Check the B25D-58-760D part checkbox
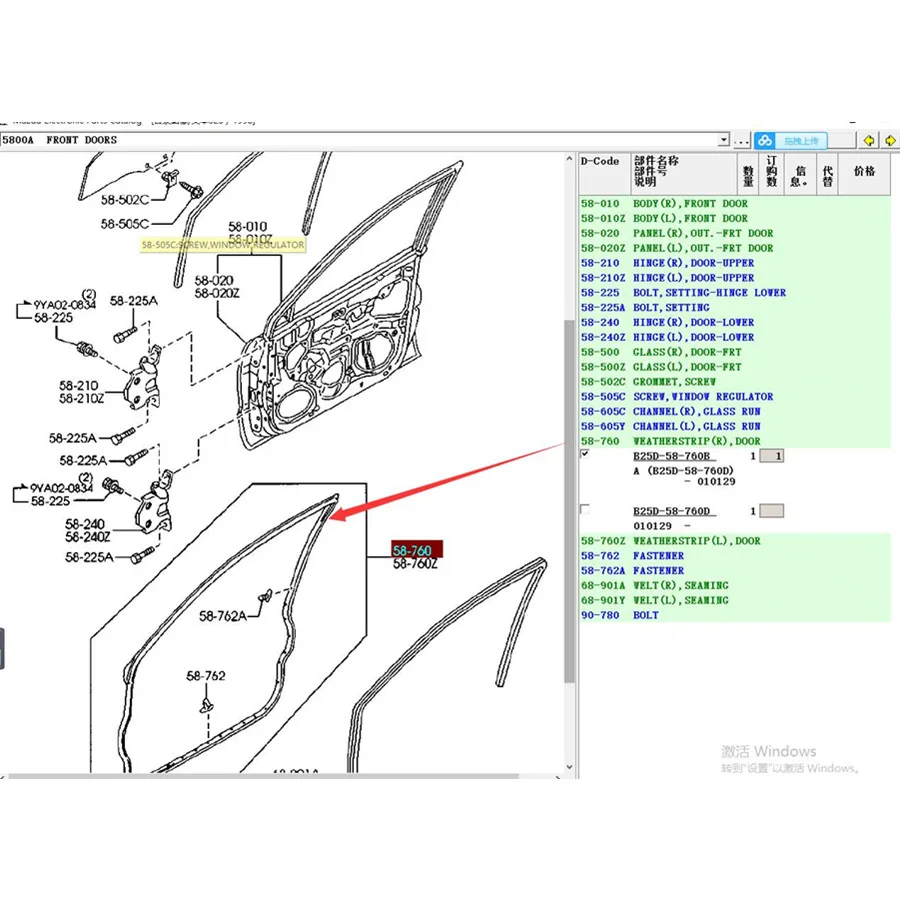The image size is (900, 900). (x=585, y=509)
